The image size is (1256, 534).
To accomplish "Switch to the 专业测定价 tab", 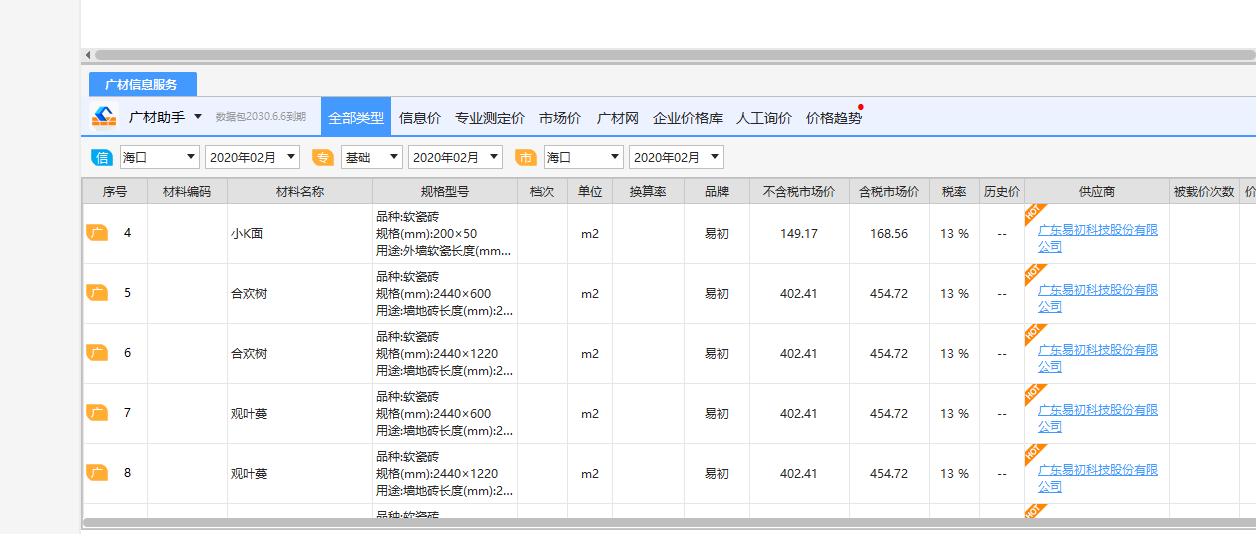I will [490, 117].
